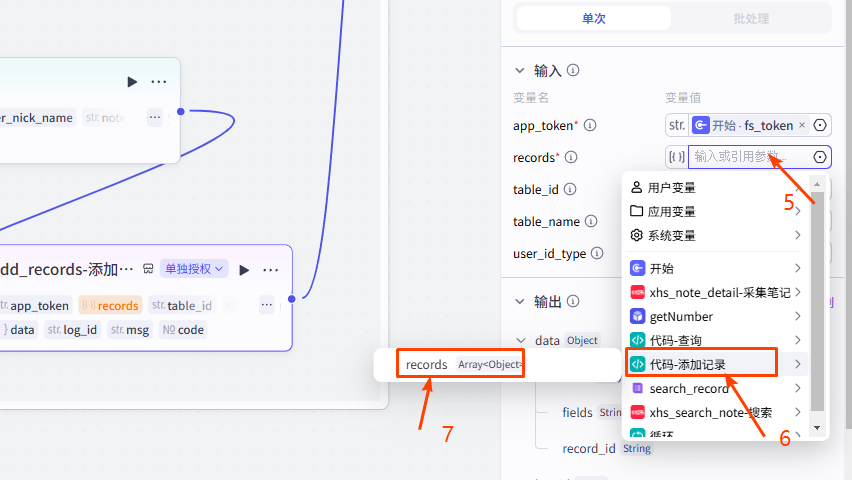Collapse the data Object tree node

coord(519,340)
